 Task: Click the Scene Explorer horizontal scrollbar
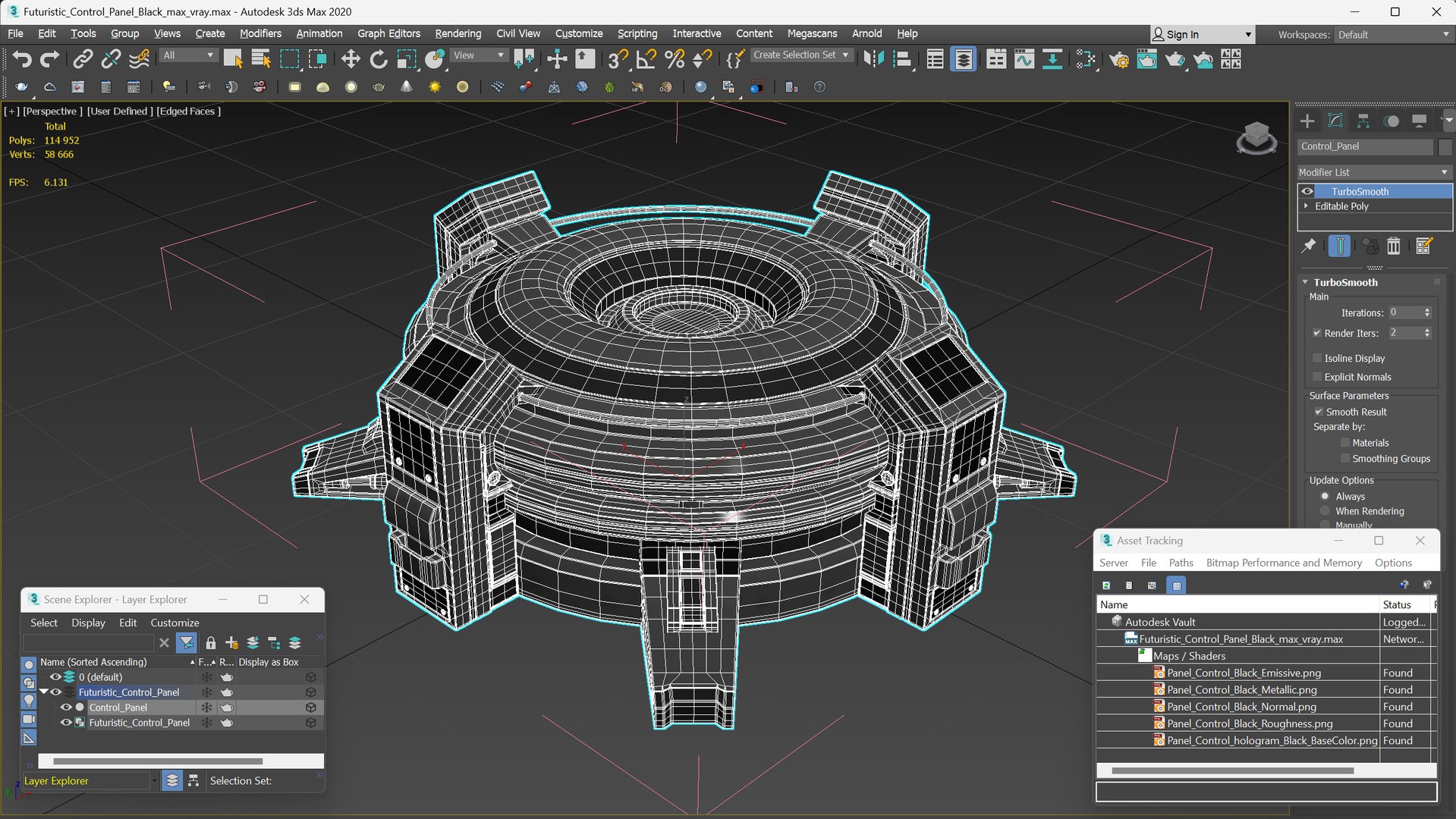(158, 761)
